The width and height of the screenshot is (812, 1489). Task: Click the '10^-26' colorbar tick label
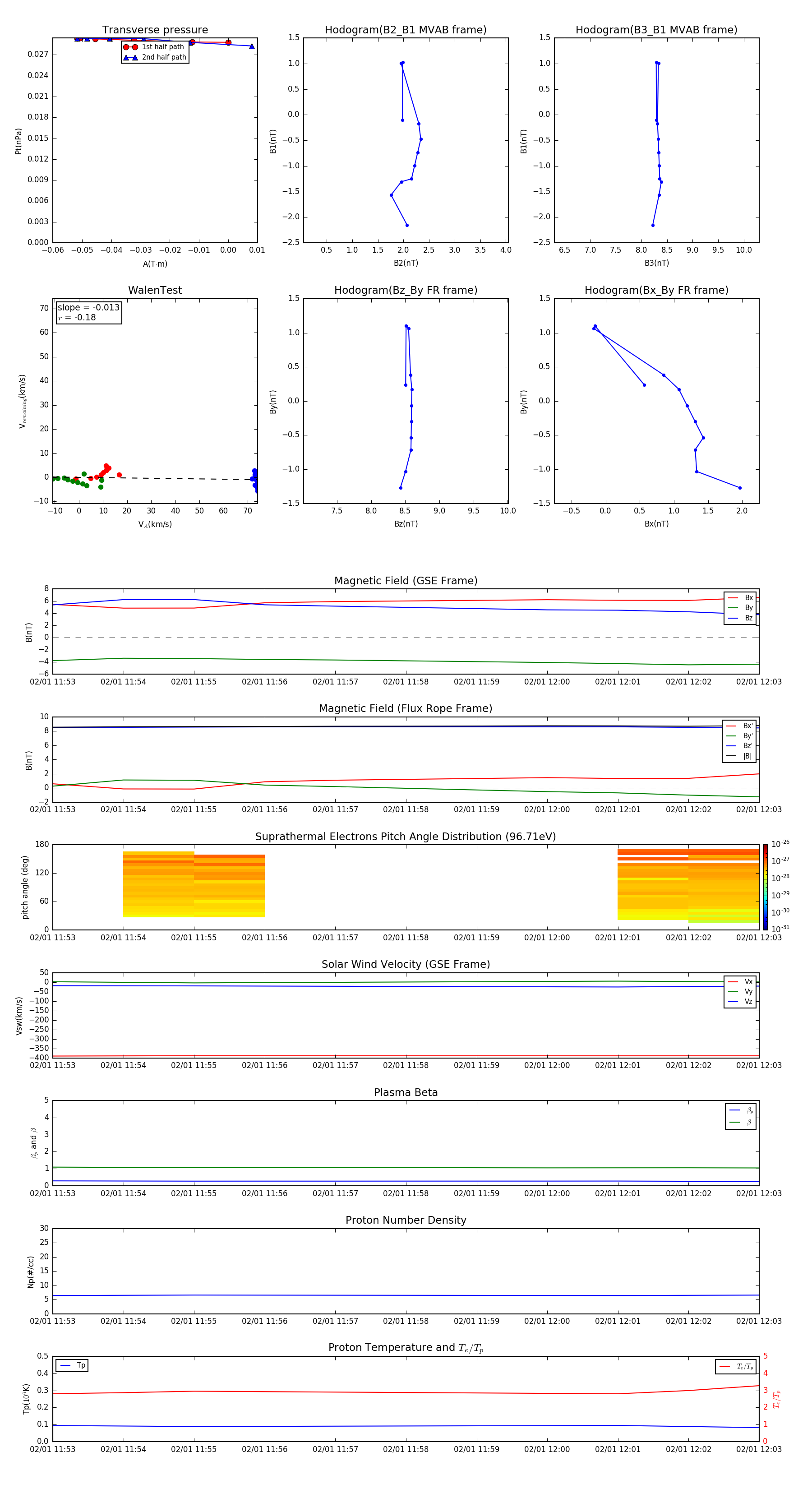coord(780,844)
